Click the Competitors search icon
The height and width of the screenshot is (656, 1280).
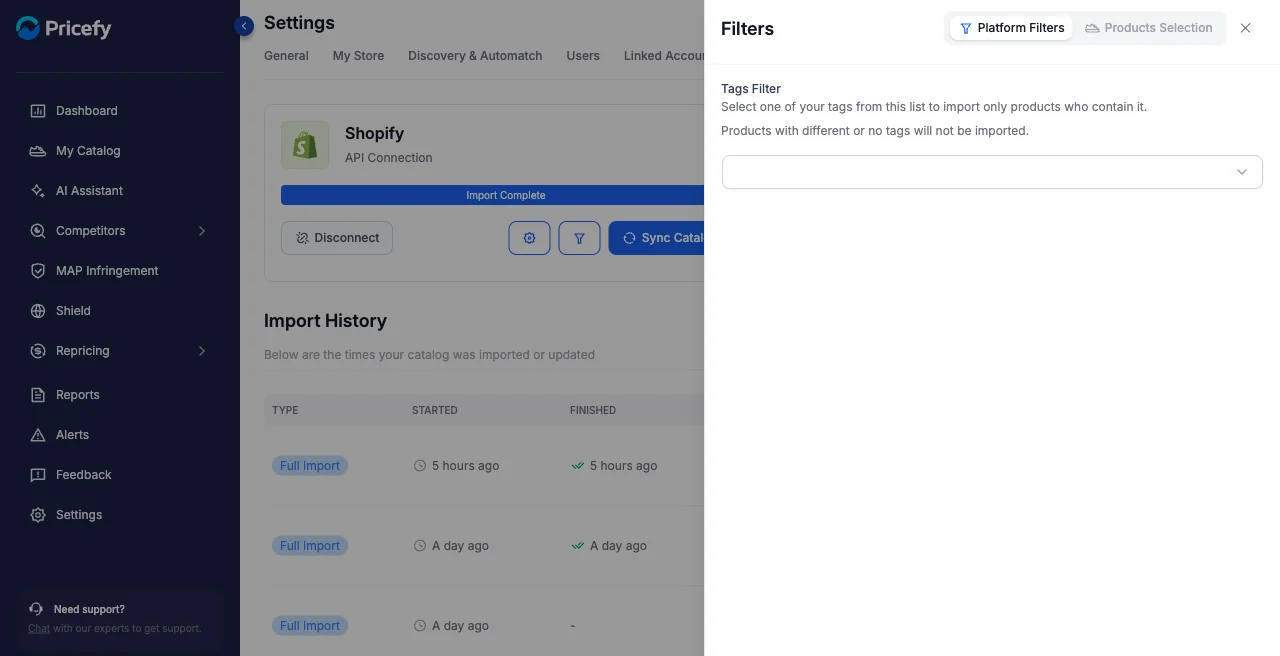38,231
